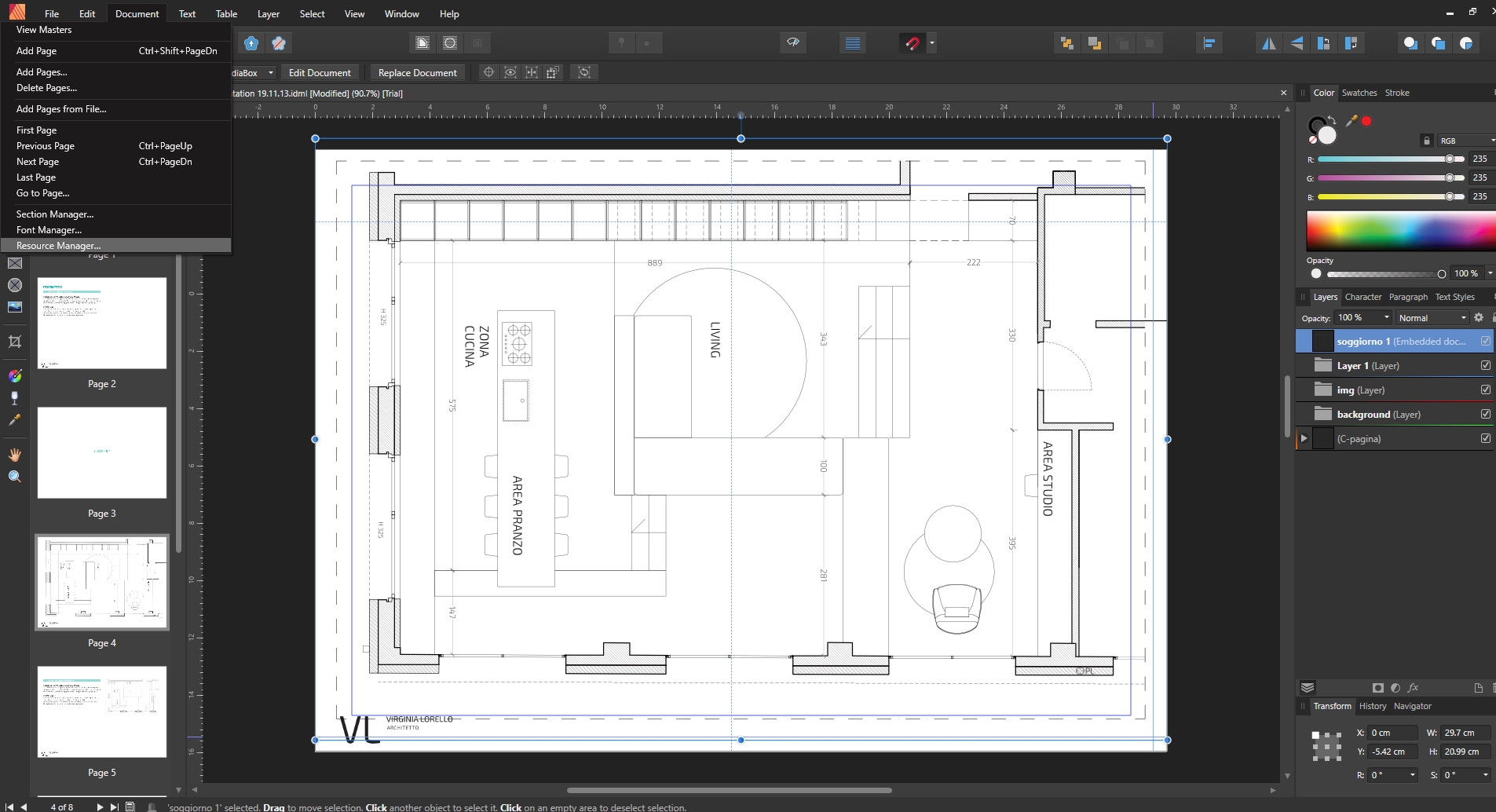Screen dimensions: 1496x812
Task: Click the Alignment toolbar icon
Action: pos(1209,43)
